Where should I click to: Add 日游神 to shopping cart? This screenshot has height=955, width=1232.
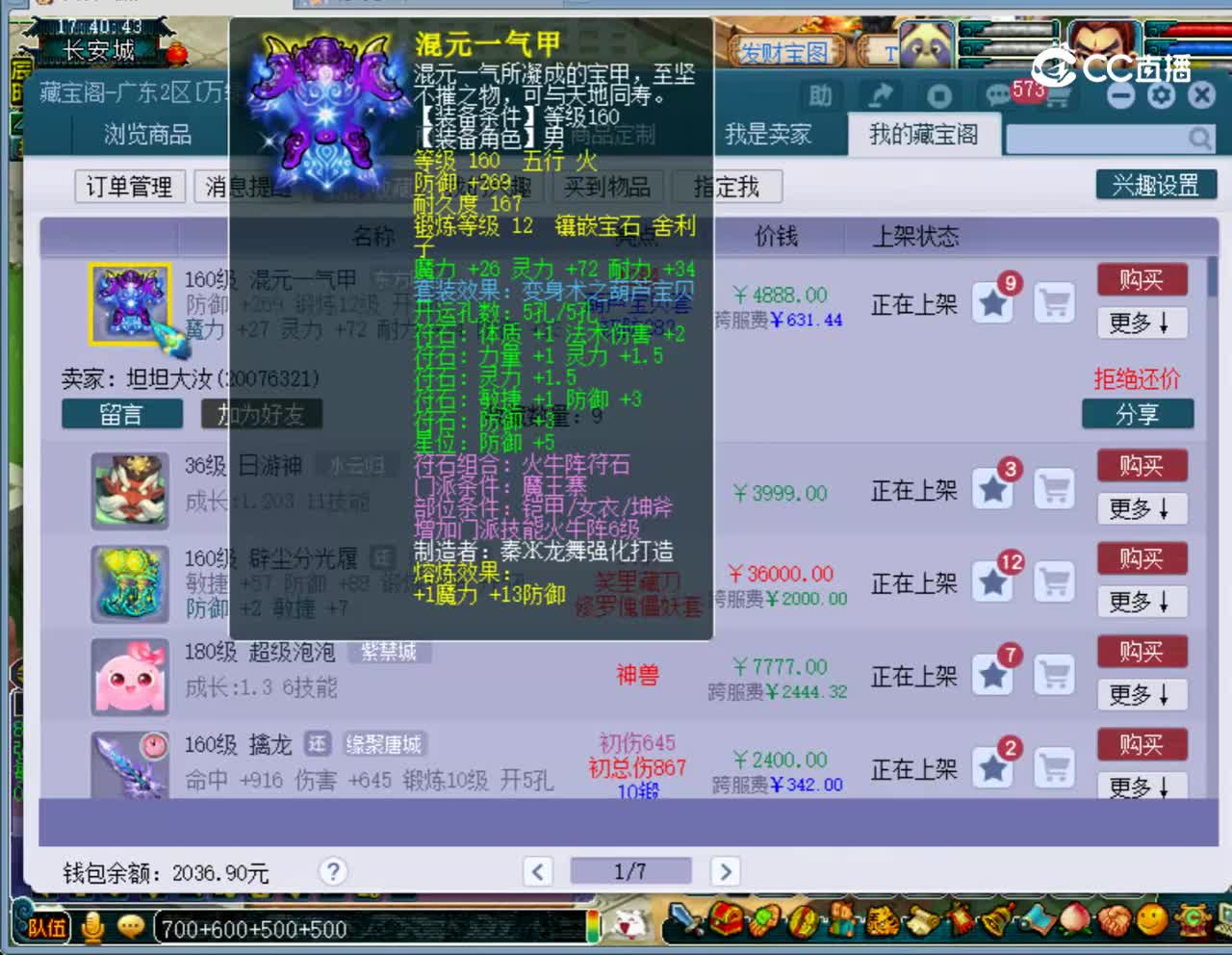[1055, 490]
